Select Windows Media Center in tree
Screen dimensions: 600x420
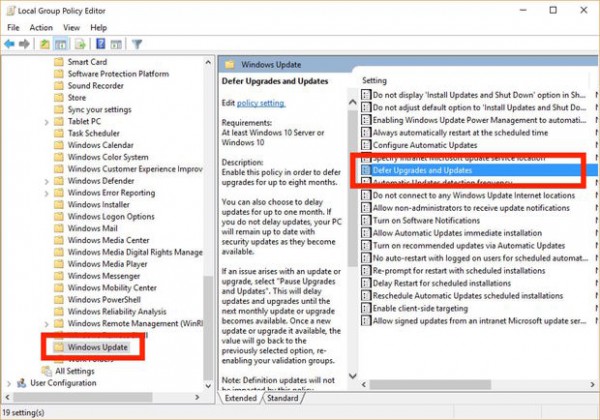[108, 240]
